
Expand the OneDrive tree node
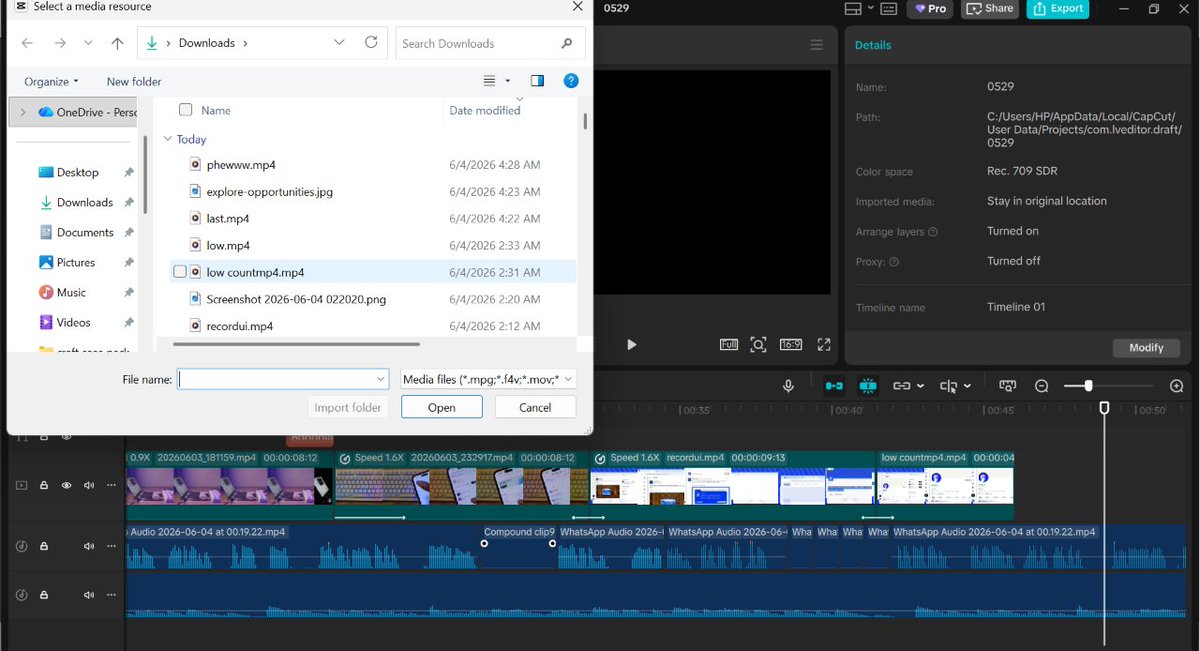tap(22, 112)
